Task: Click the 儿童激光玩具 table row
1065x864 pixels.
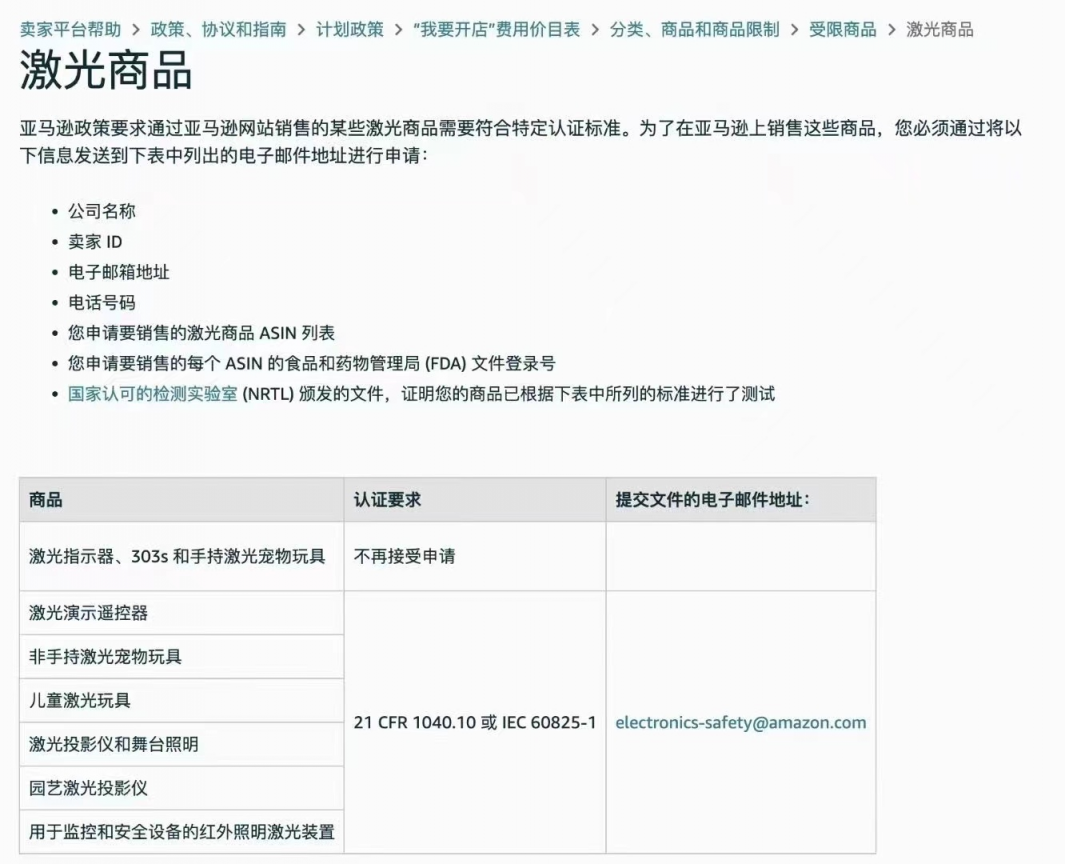Action: pyautogui.click(x=181, y=700)
